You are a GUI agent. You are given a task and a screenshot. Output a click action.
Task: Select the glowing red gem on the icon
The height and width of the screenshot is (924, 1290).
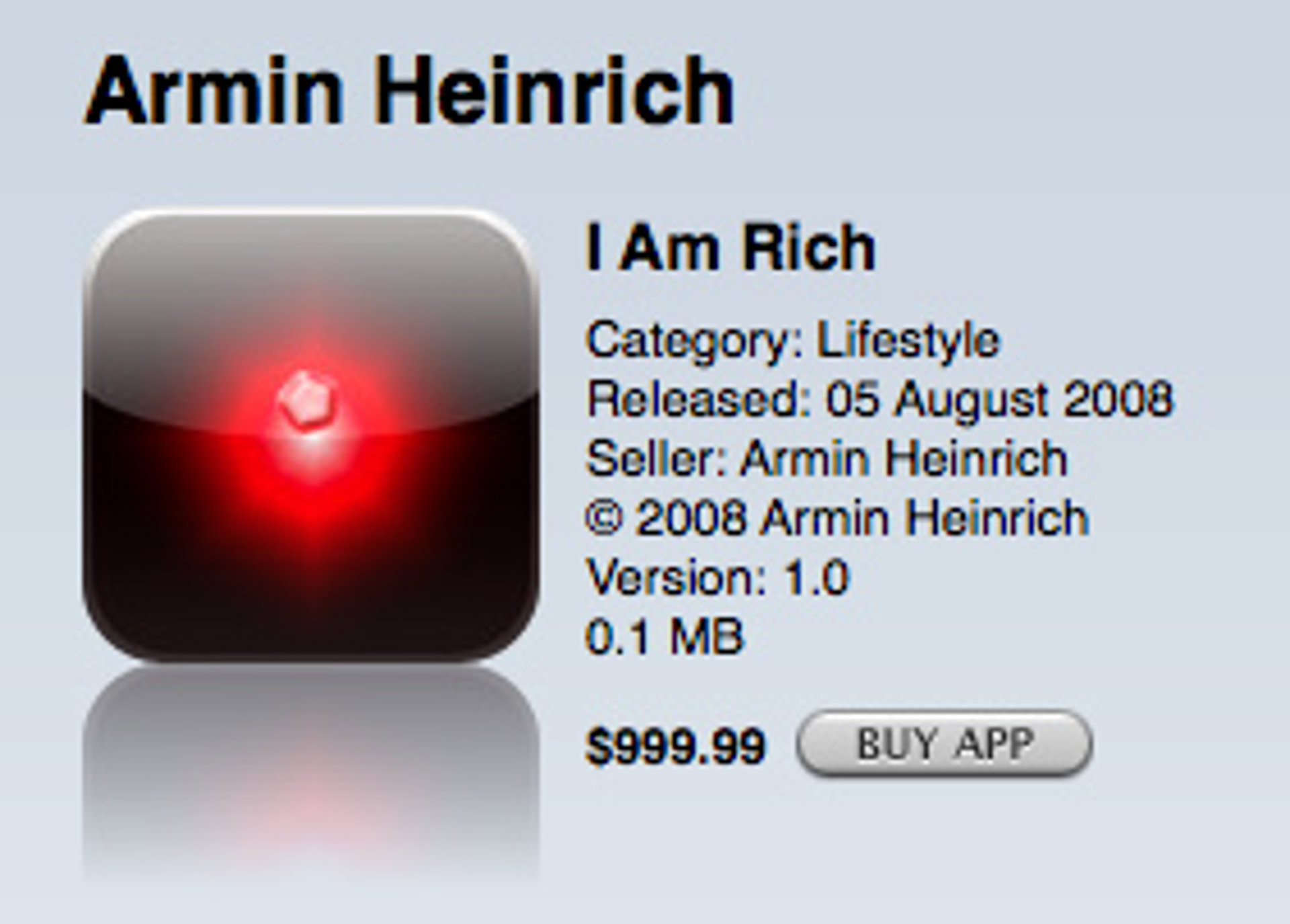pyautogui.click(x=308, y=400)
